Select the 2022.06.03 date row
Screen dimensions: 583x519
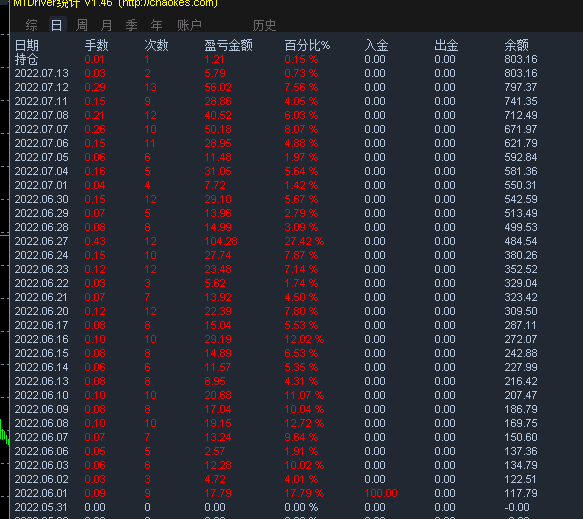point(42,465)
